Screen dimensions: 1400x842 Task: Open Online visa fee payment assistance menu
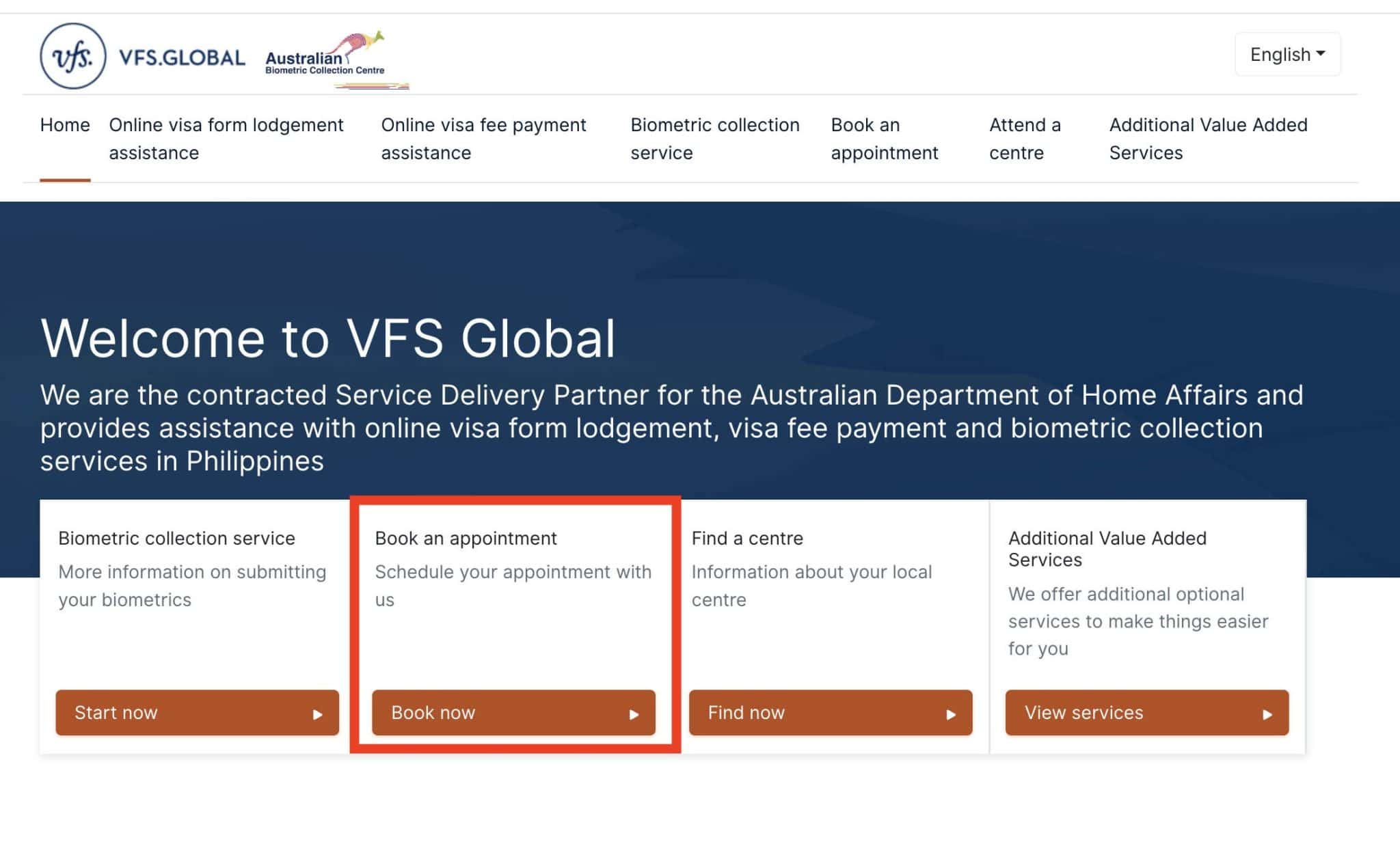pos(483,139)
